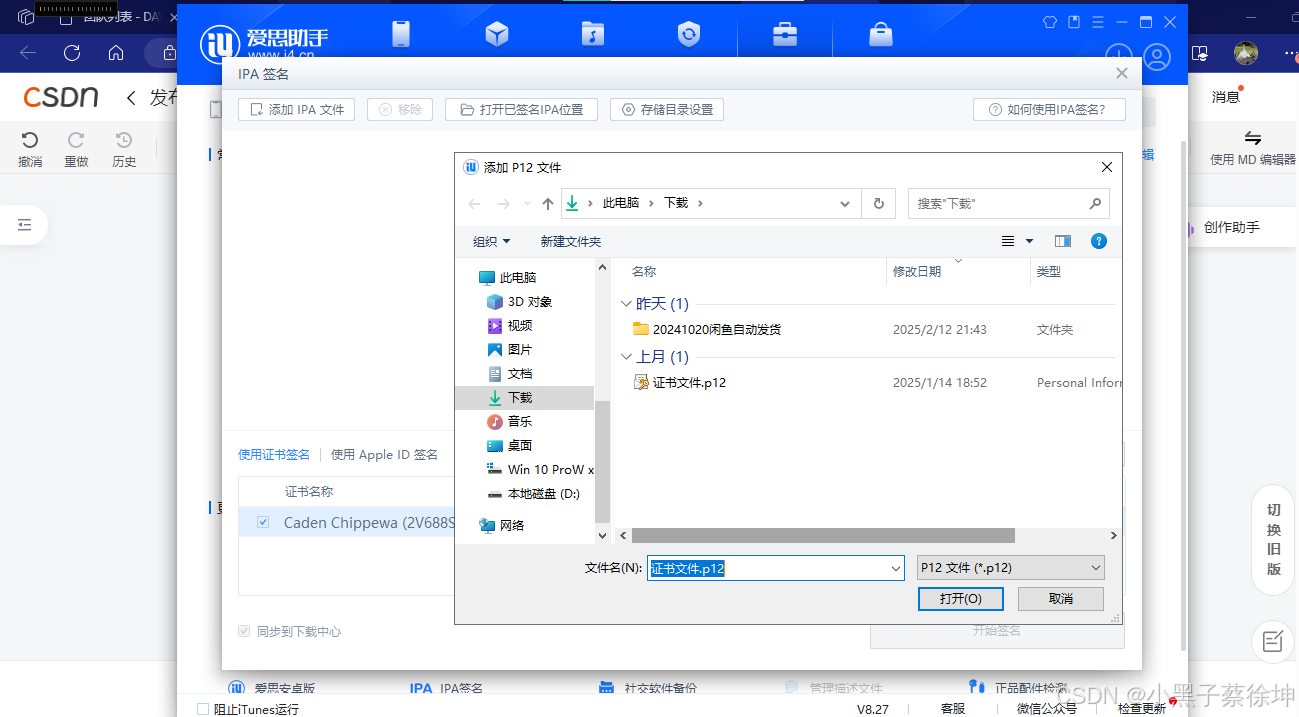Click 使用 MD 编辑器 switch icon
1299x717 pixels.
pyautogui.click(x=1252, y=138)
